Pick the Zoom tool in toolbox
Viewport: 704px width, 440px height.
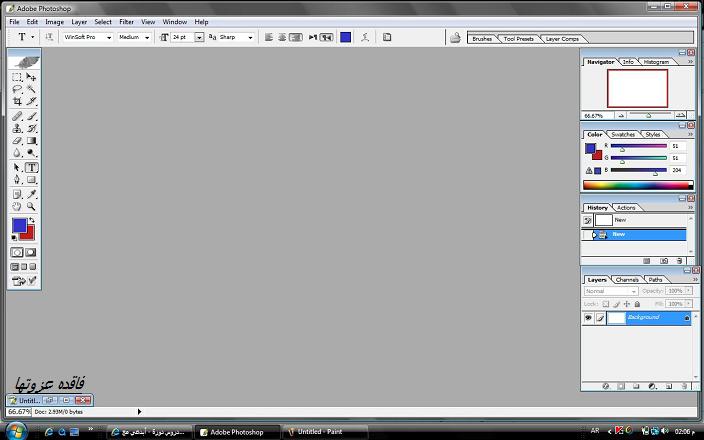pyautogui.click(x=32, y=206)
